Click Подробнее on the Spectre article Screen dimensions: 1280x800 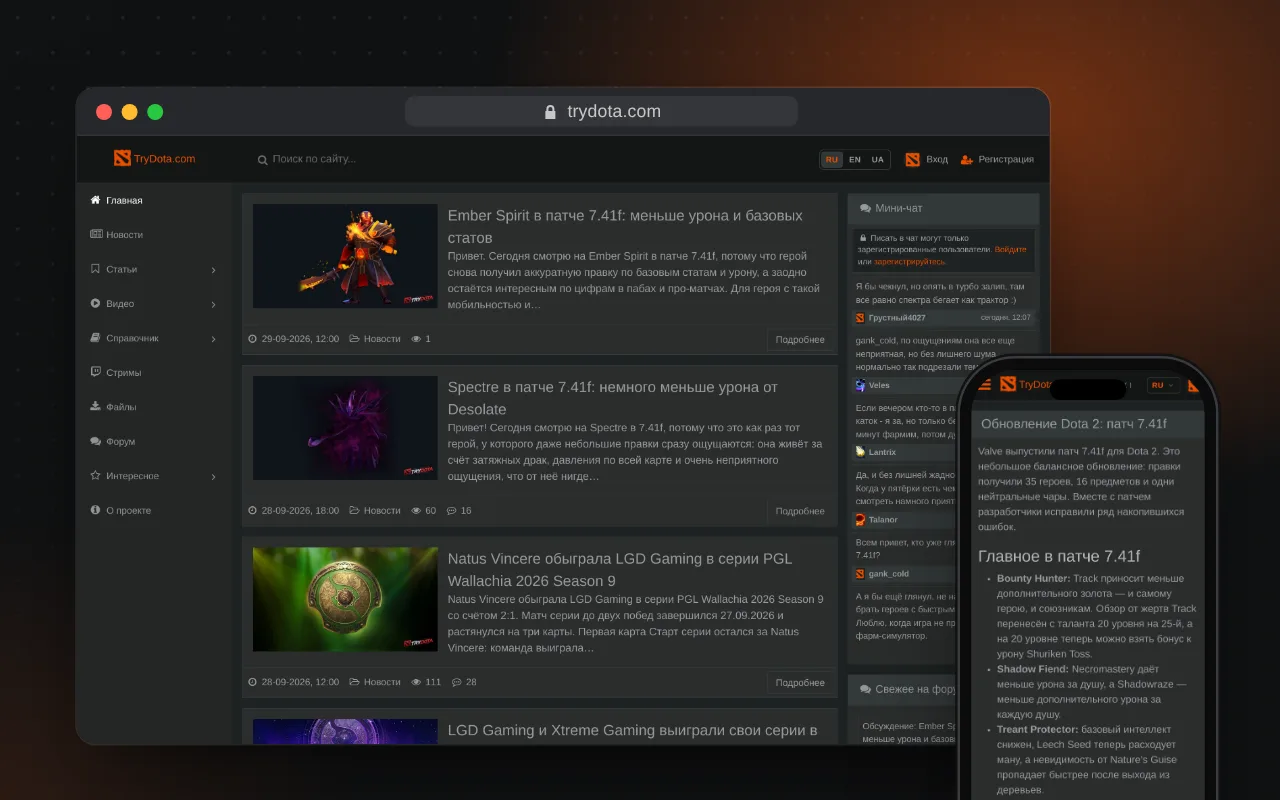(x=800, y=511)
